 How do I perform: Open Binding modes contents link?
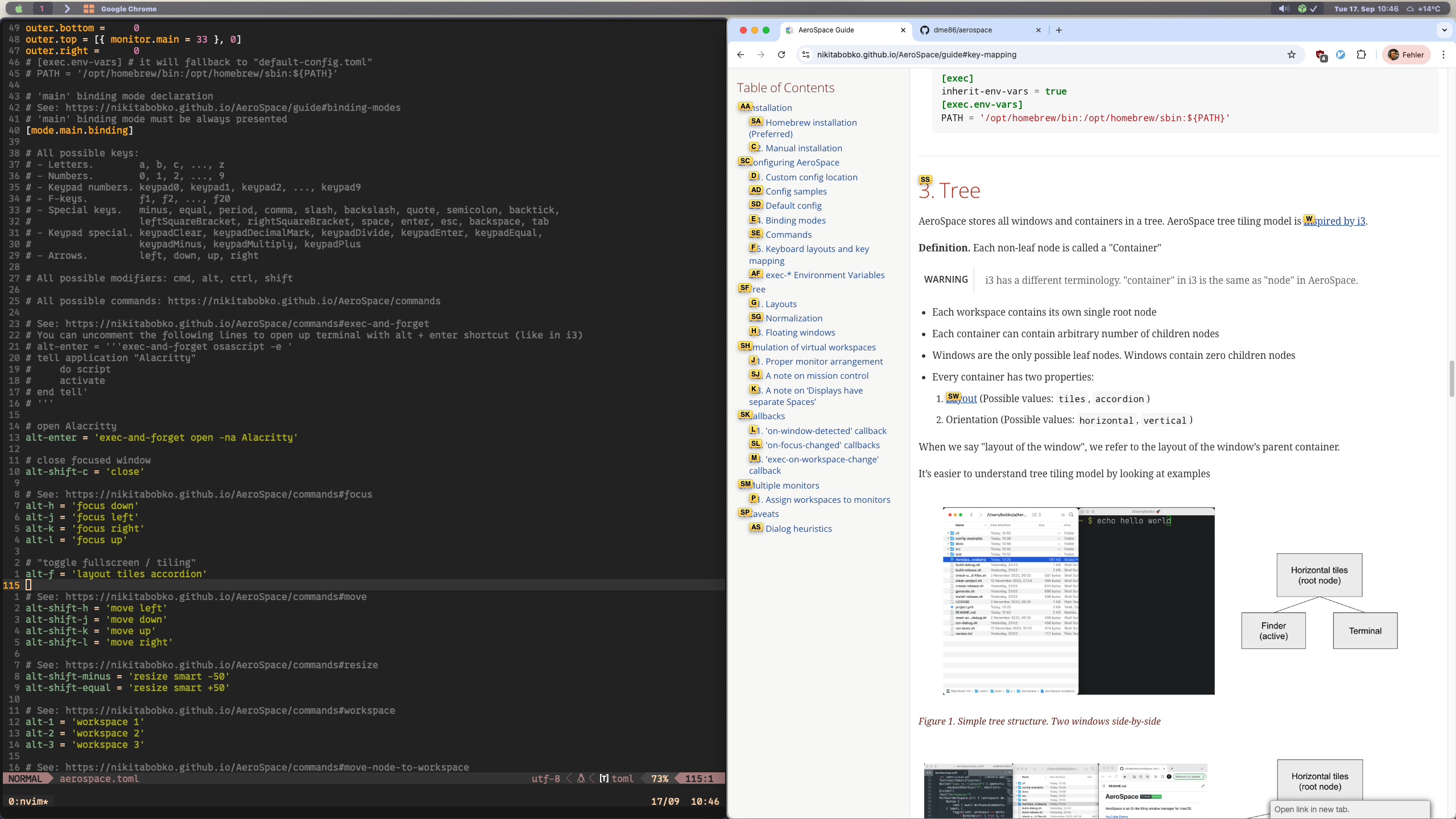[x=788, y=220]
